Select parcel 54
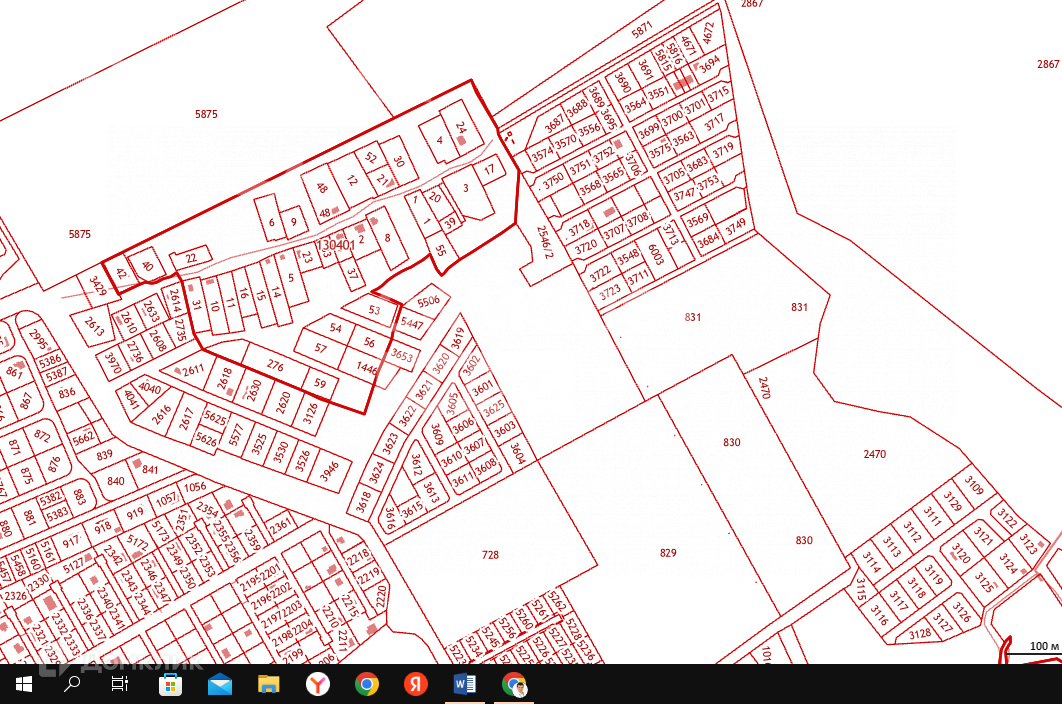The image size is (1062, 704). [x=335, y=328]
